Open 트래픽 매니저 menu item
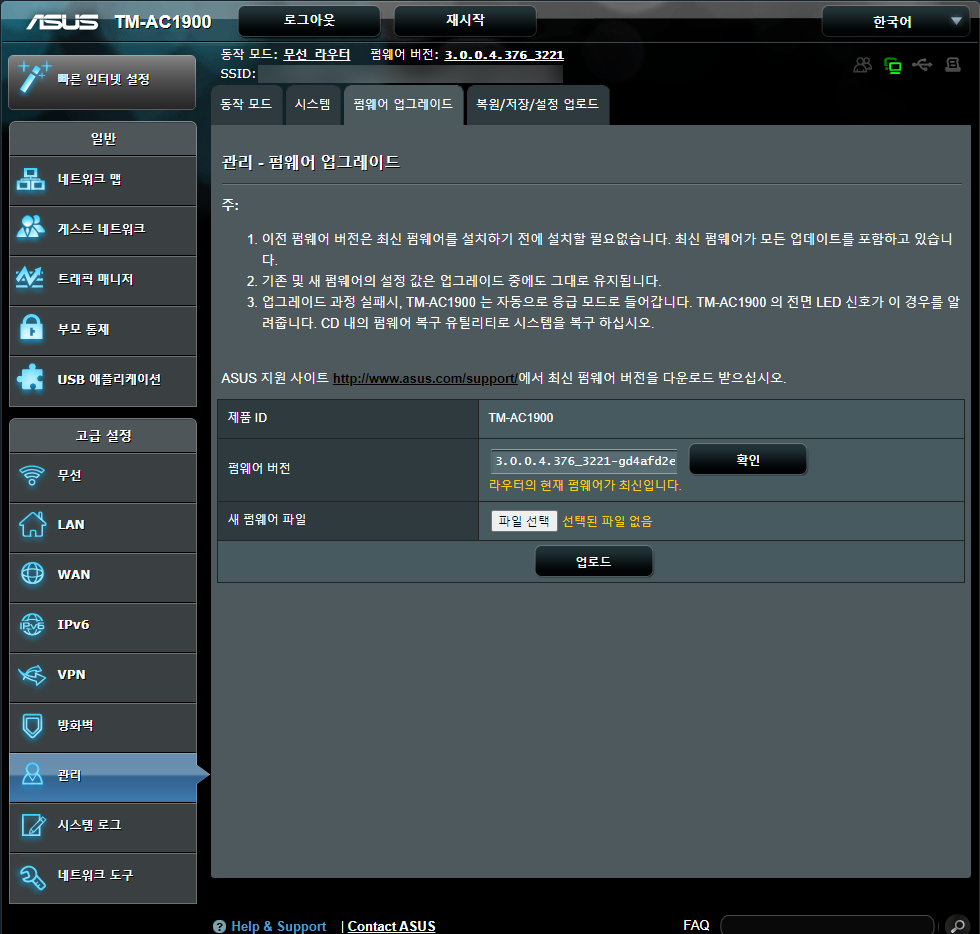The height and width of the screenshot is (934, 980). coord(103,279)
